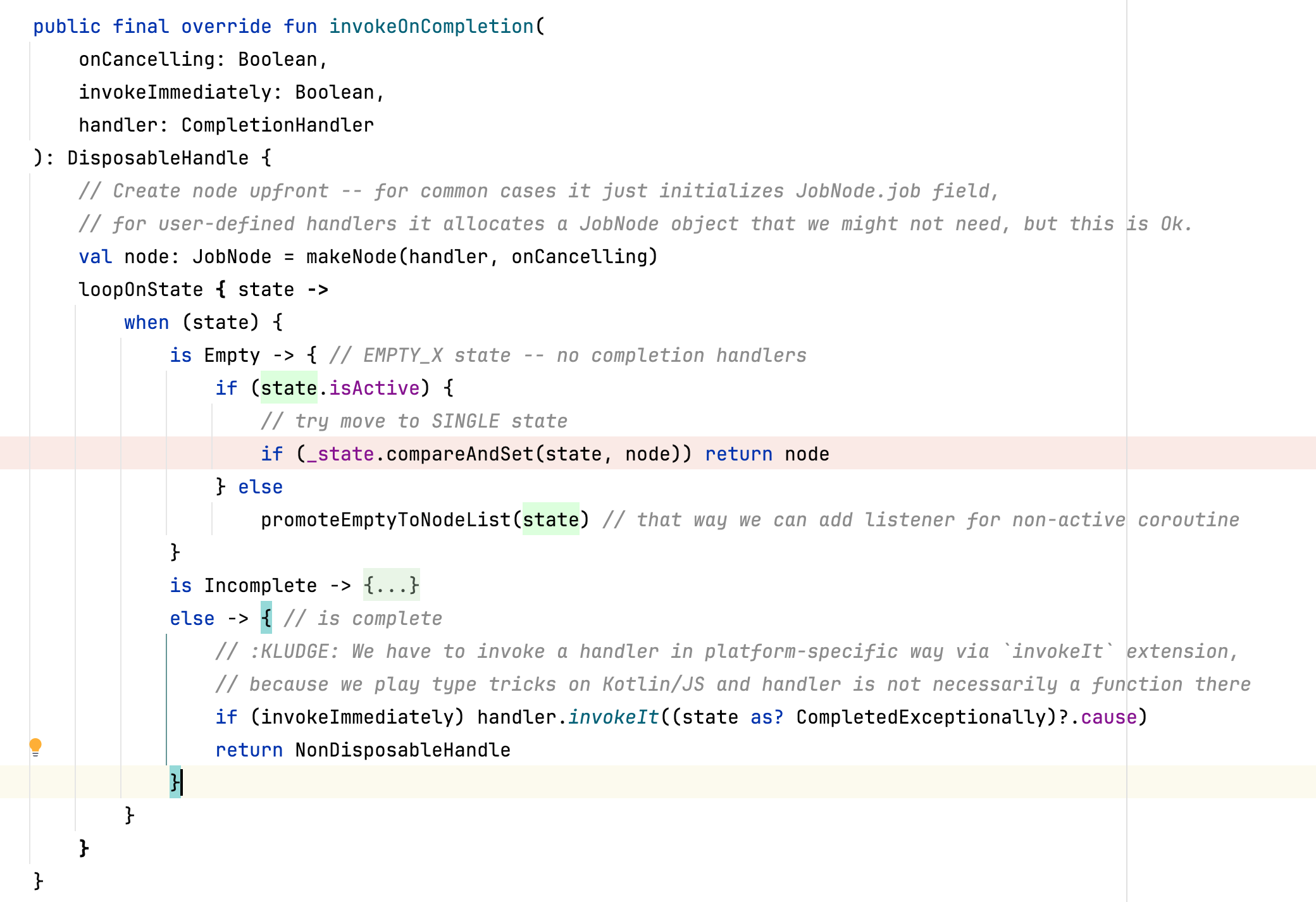Click the makeNode function call
Image resolution: width=1316 pixels, height=902 pixels.
351,257
